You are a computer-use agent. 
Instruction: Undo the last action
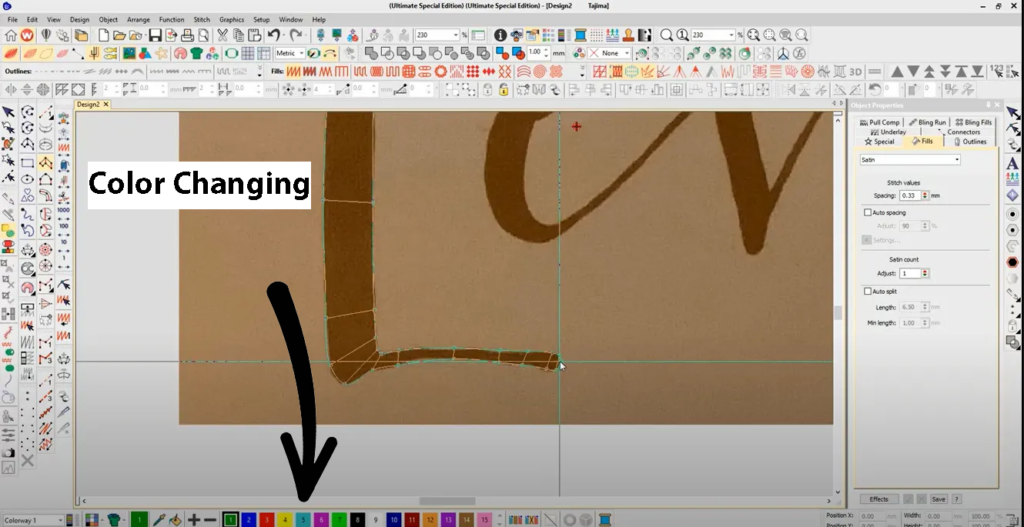[274, 35]
